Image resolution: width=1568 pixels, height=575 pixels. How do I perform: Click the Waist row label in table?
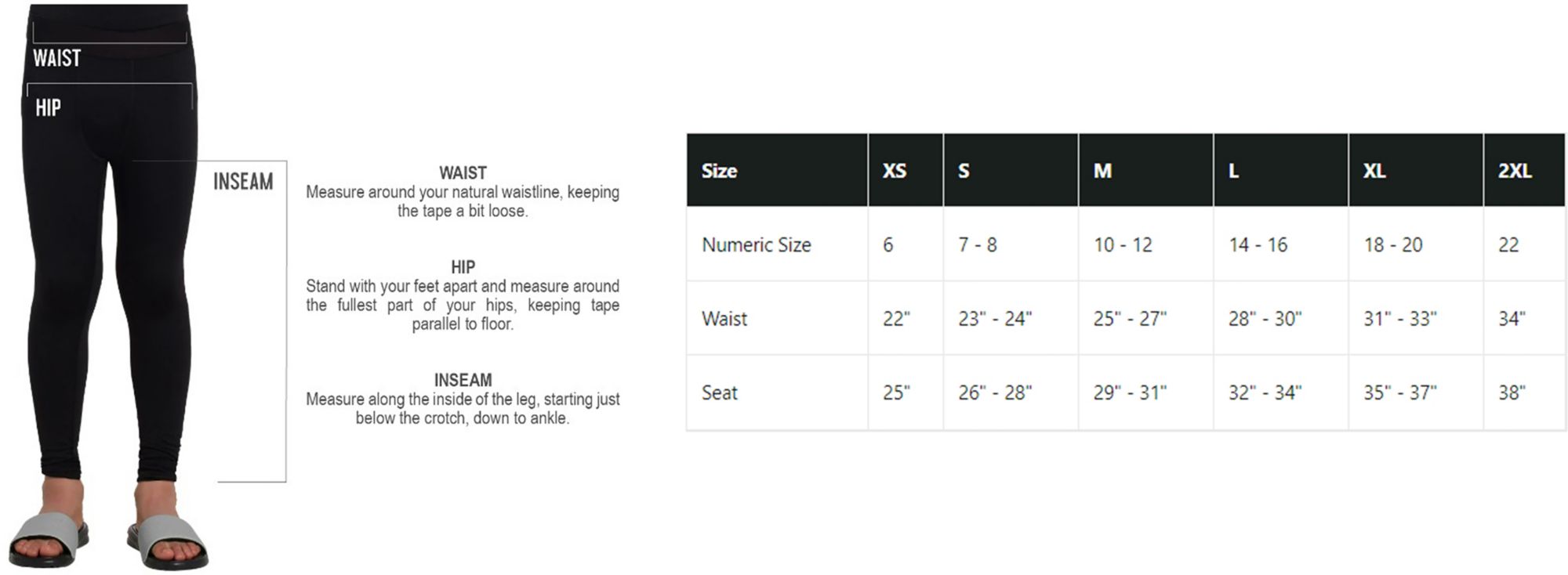[x=724, y=319]
